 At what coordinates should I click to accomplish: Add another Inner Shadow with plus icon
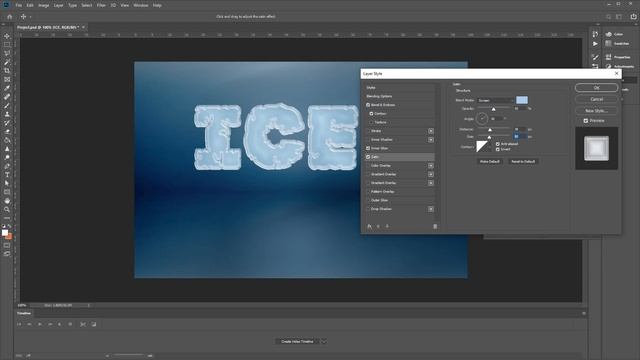coord(431,140)
